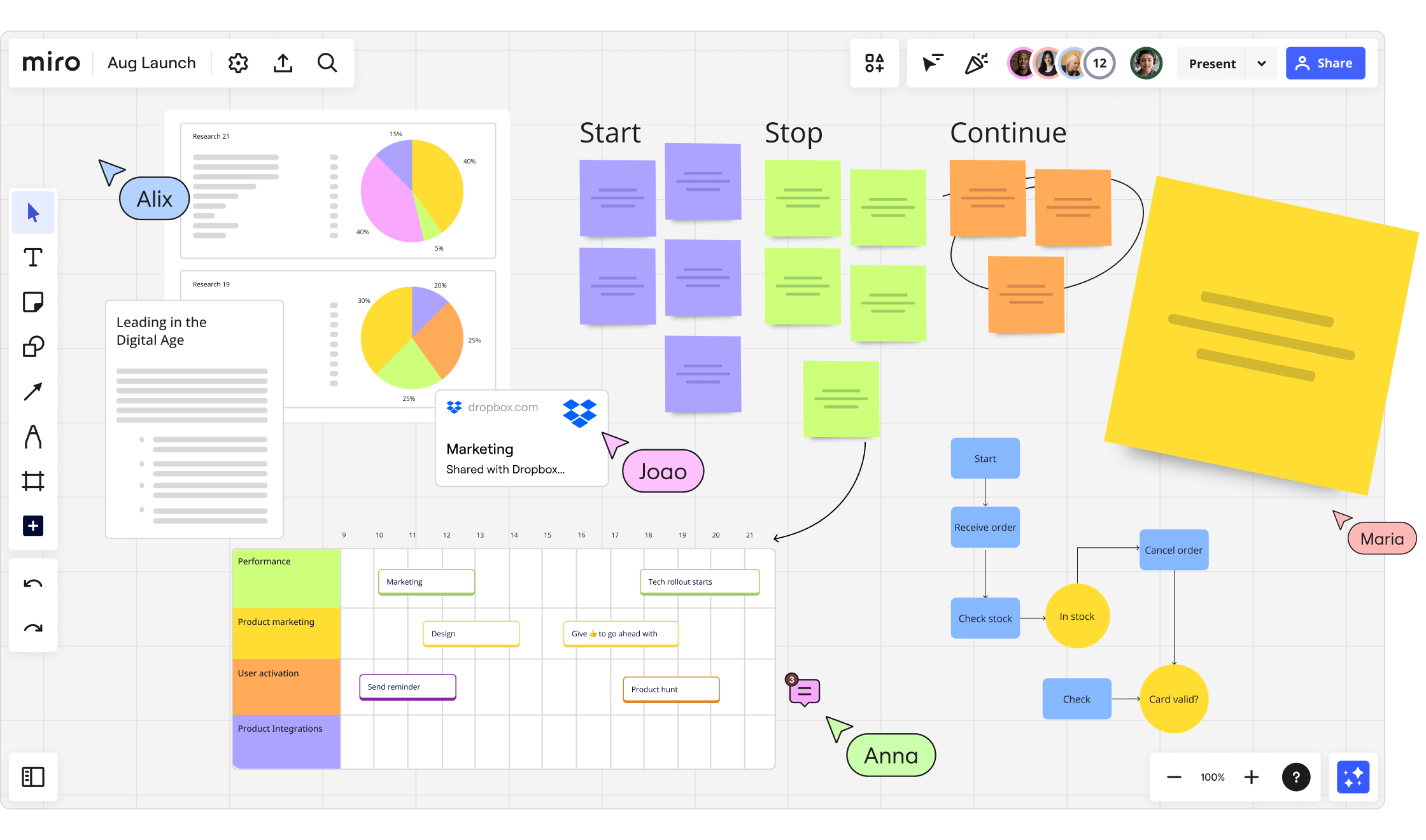Click the voting/reactions icon in top toolbar
Screen dimensions: 1426x840
click(976, 62)
